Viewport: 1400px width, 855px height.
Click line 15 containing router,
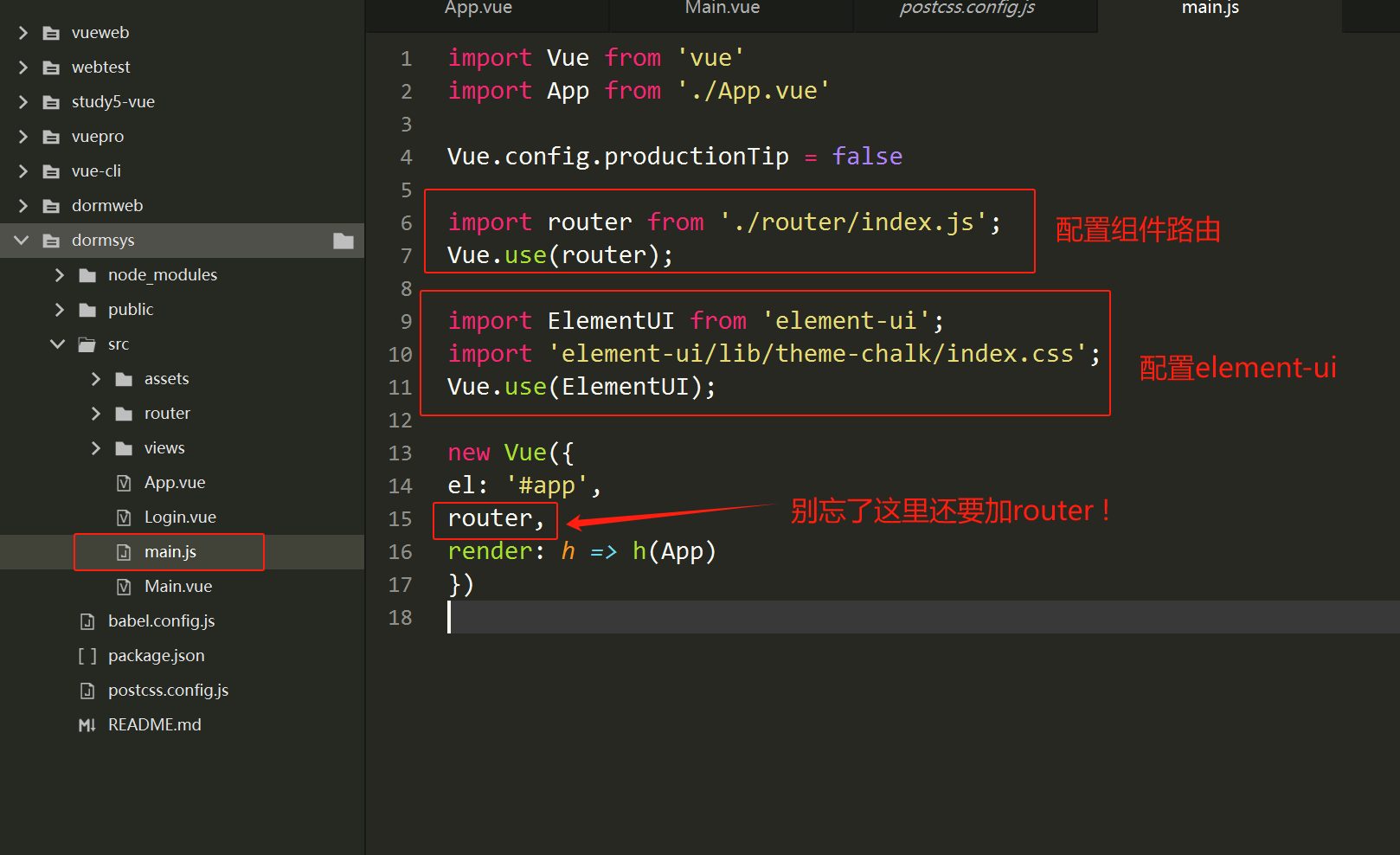[x=493, y=518]
